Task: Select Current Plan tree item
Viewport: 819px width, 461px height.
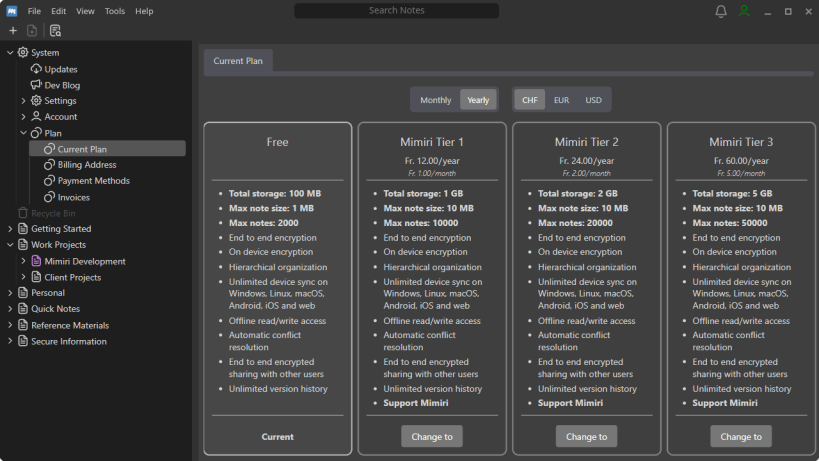Action: point(108,149)
